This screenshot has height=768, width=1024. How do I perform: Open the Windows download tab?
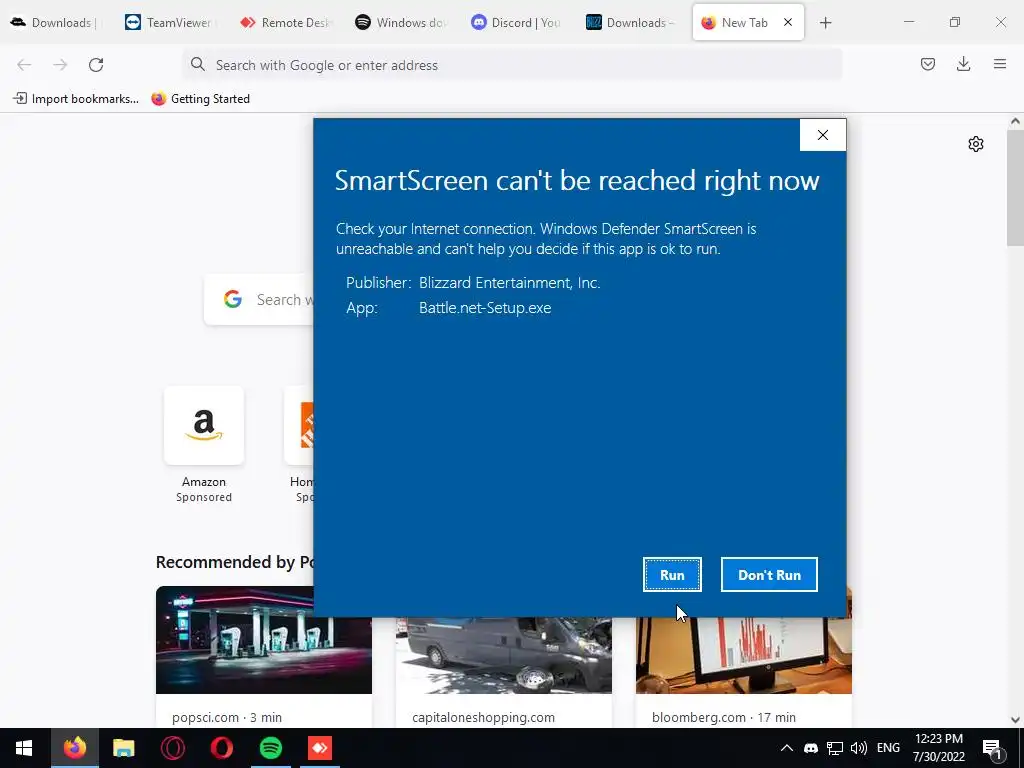tap(400, 23)
